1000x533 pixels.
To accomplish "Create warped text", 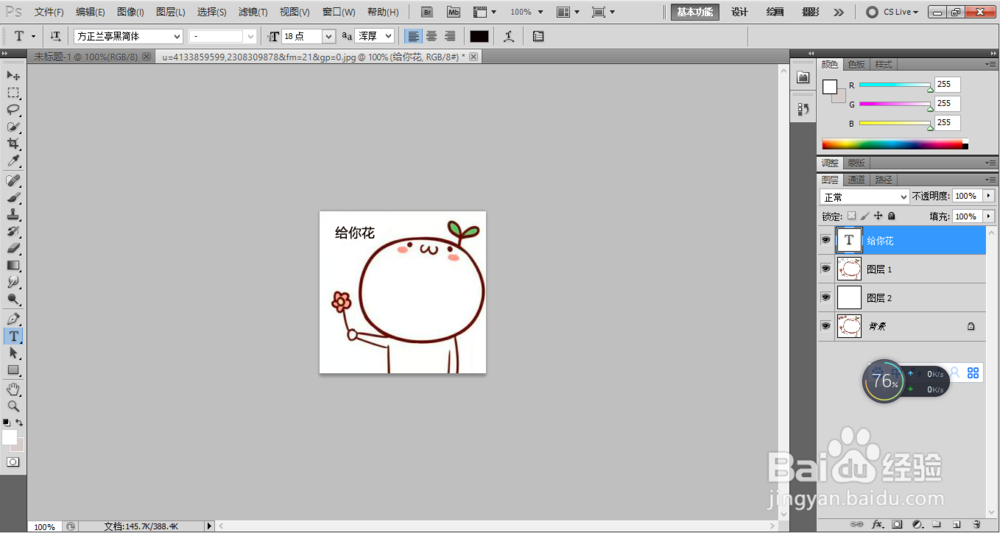I will point(508,36).
